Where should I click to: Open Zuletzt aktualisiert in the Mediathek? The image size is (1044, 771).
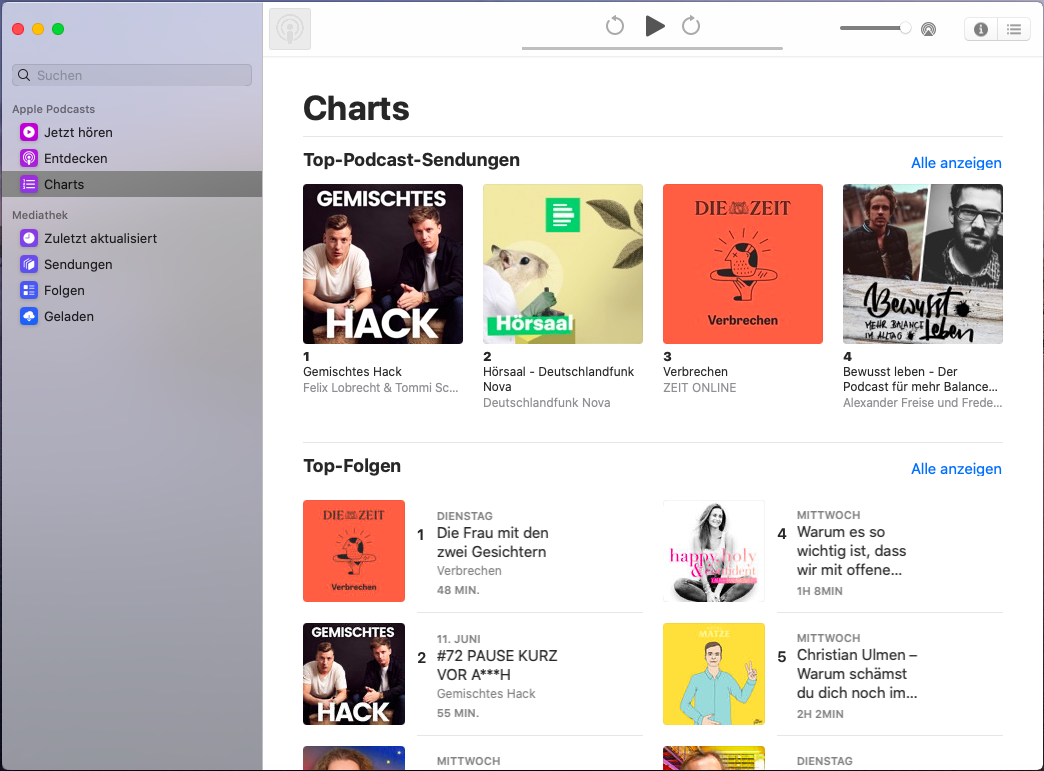pos(100,238)
